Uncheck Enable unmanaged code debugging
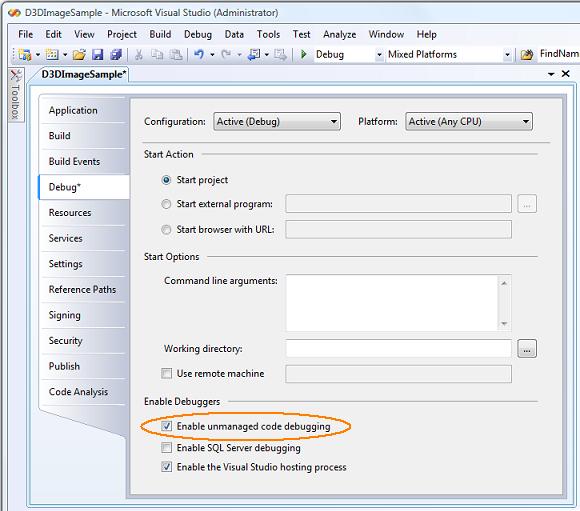This screenshot has width=580, height=511. 166,426
